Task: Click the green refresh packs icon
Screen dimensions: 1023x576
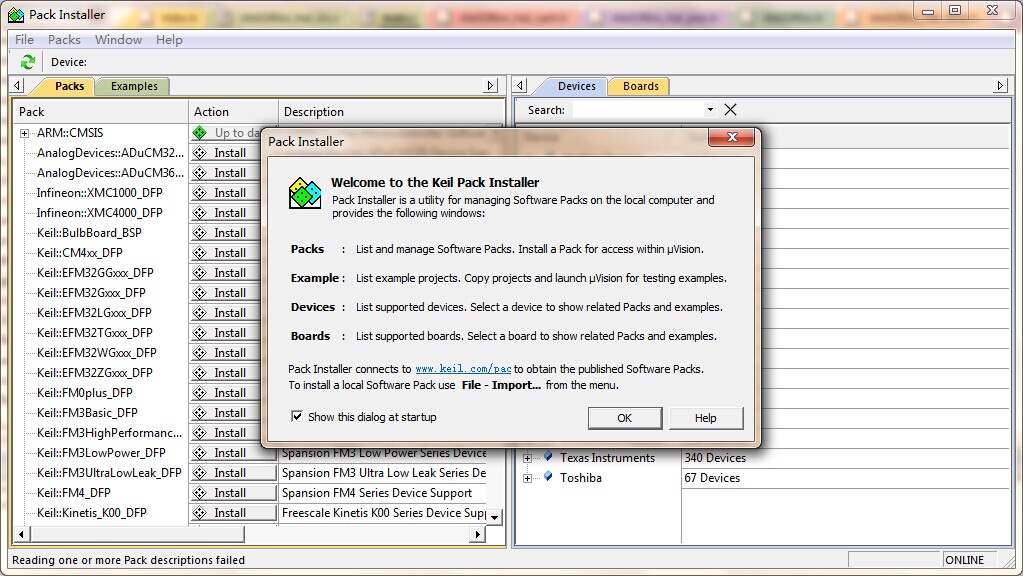Action: (27, 62)
